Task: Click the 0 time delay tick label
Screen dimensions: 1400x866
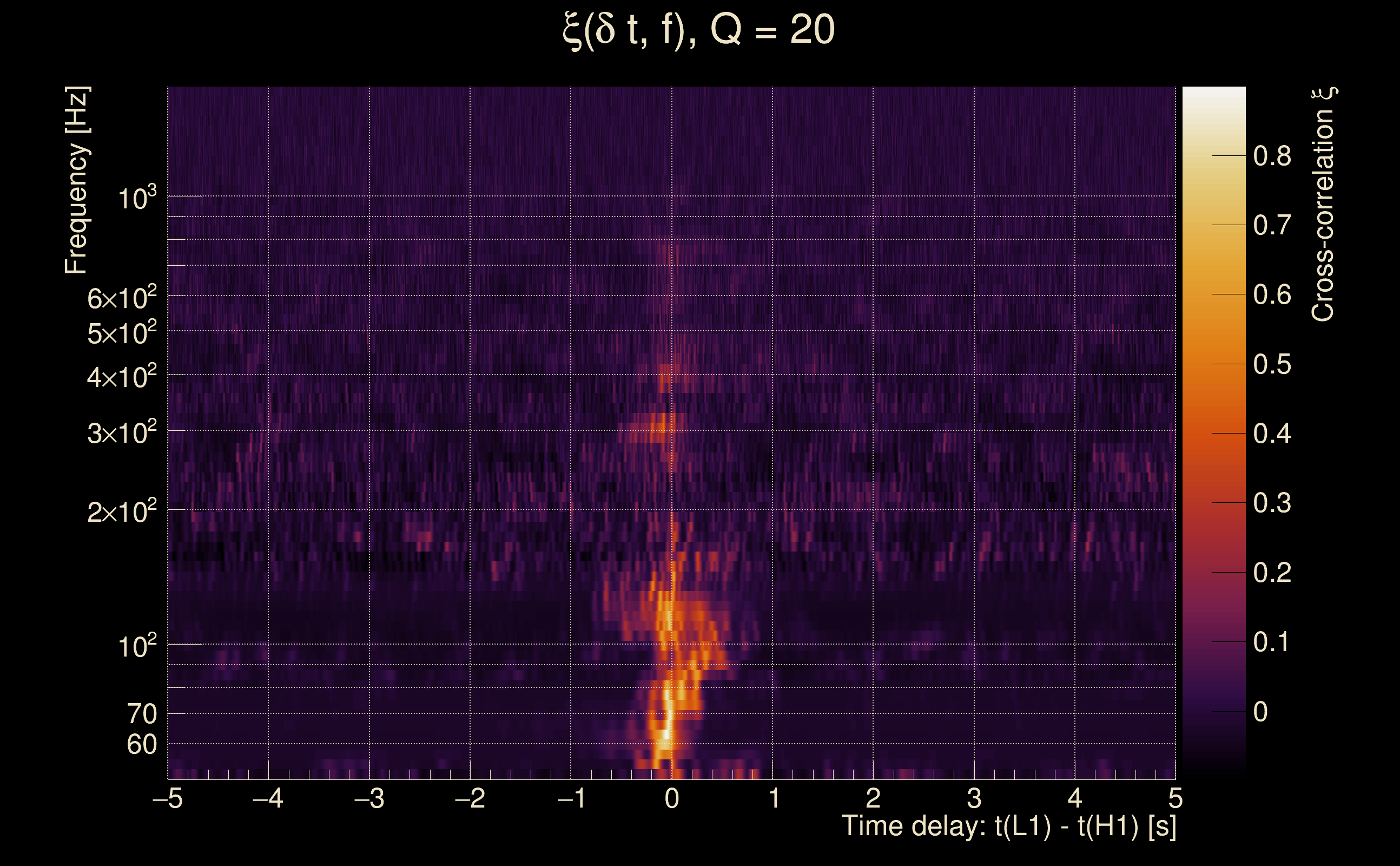Action: click(x=672, y=798)
